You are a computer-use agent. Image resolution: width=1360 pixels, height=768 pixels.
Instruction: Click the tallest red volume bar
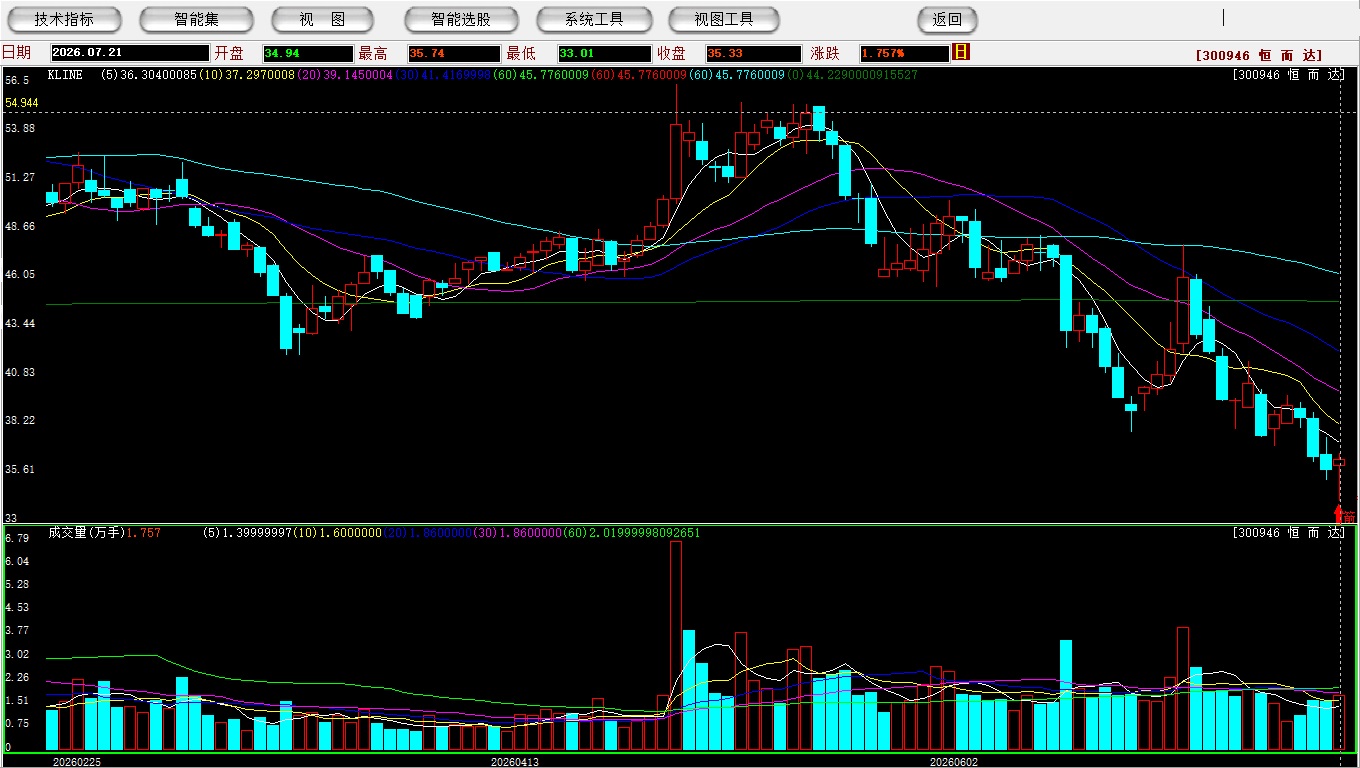(675, 646)
